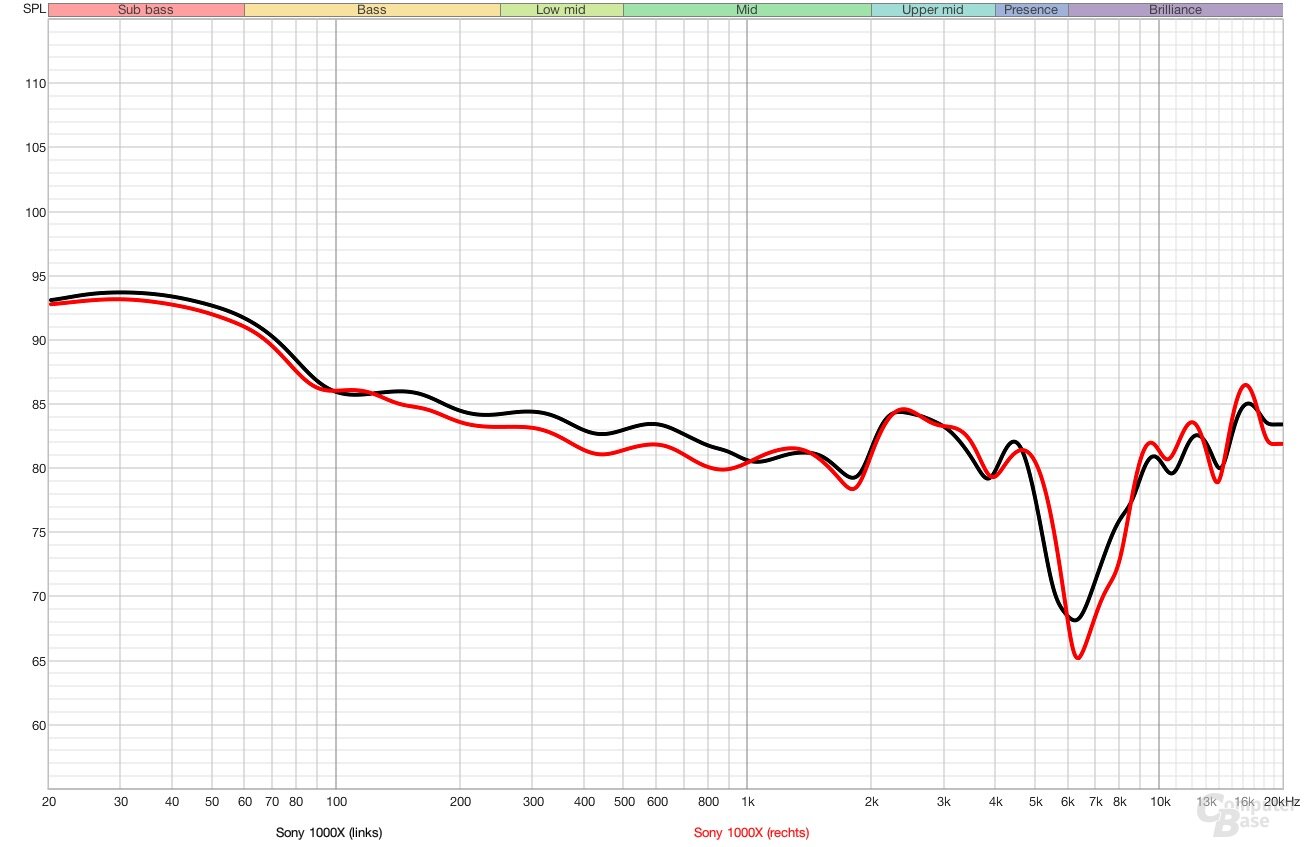Screen dimensions: 1307x847
Task: Click the 5k label on the frequency axis
Action: click(x=1035, y=802)
